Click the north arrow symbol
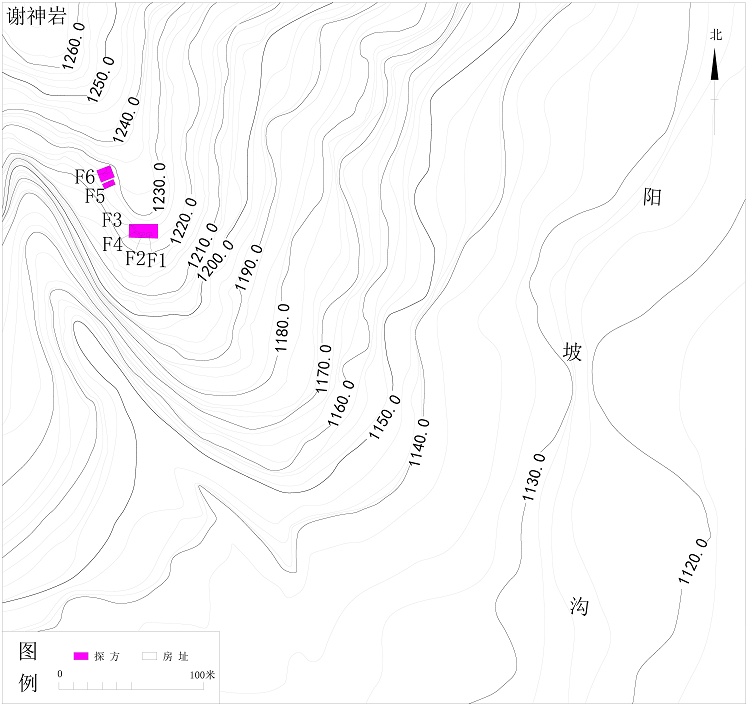This screenshot has width=752, height=706. pyautogui.click(x=715, y=66)
